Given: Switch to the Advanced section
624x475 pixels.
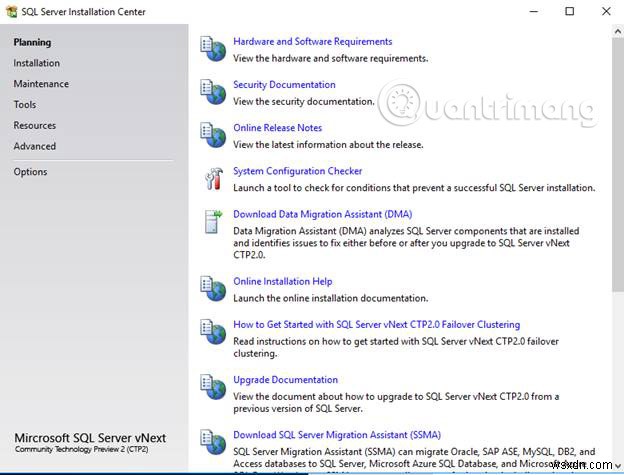Looking at the screenshot, I should click(35, 146).
